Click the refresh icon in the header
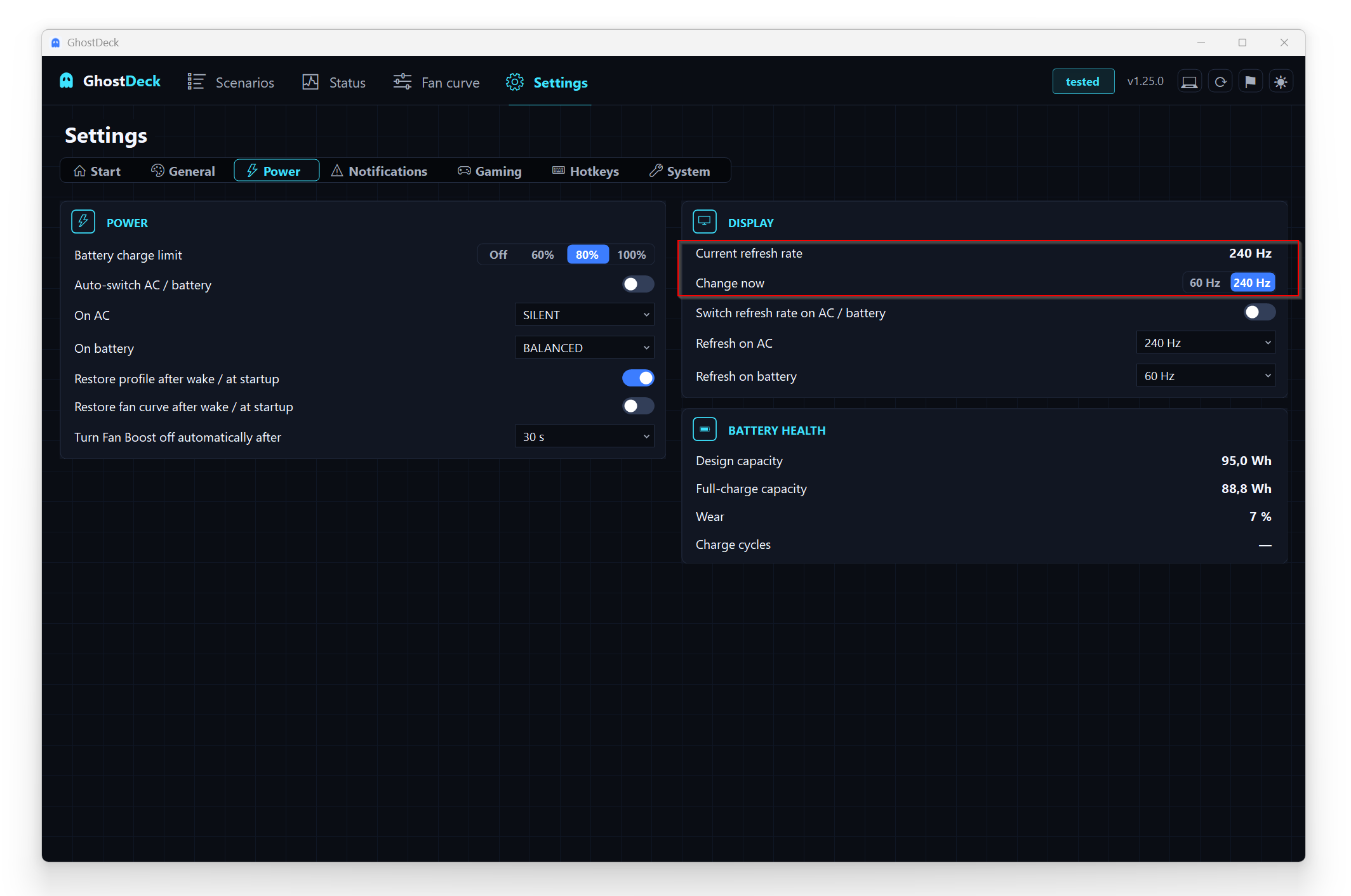The width and height of the screenshot is (1351, 896). tap(1220, 82)
